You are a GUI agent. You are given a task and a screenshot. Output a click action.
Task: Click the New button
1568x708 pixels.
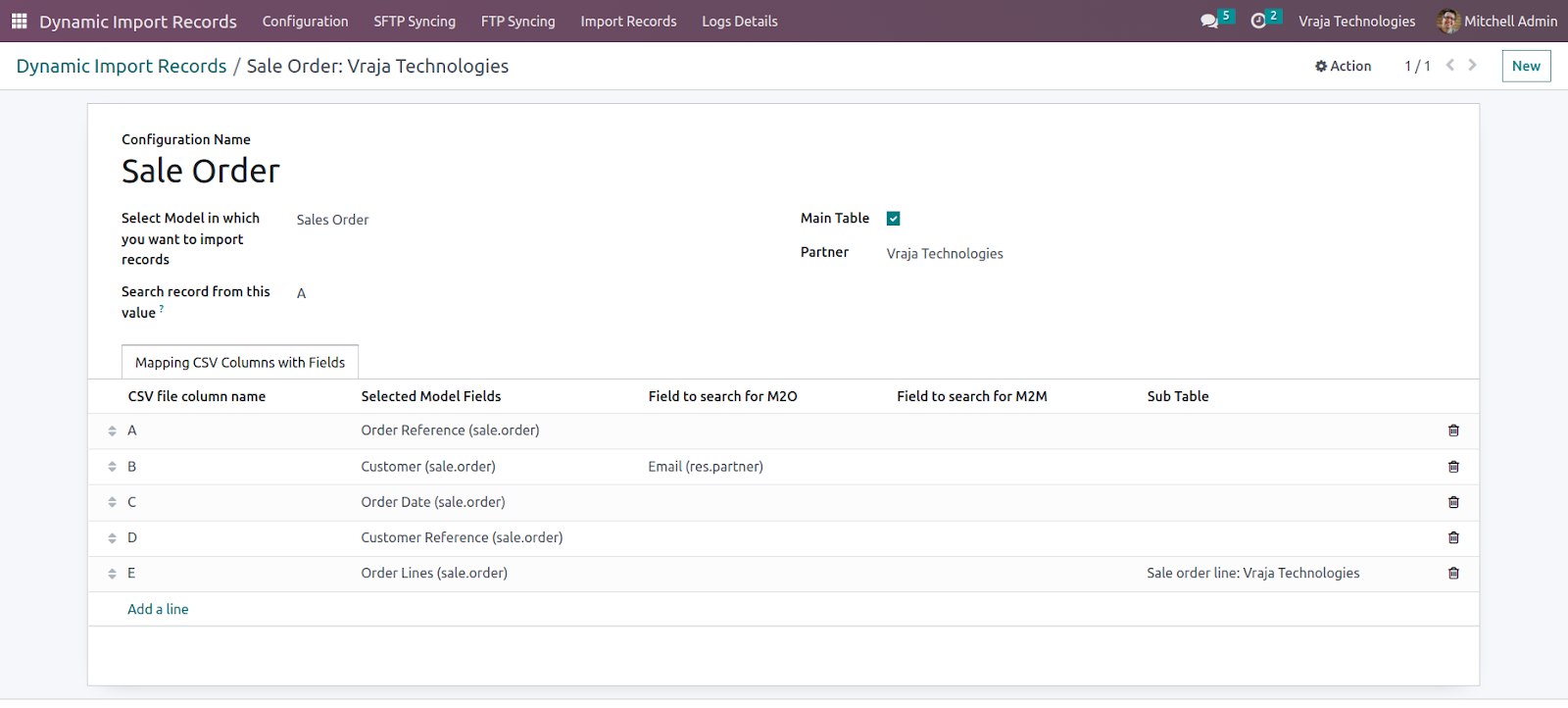click(1526, 66)
